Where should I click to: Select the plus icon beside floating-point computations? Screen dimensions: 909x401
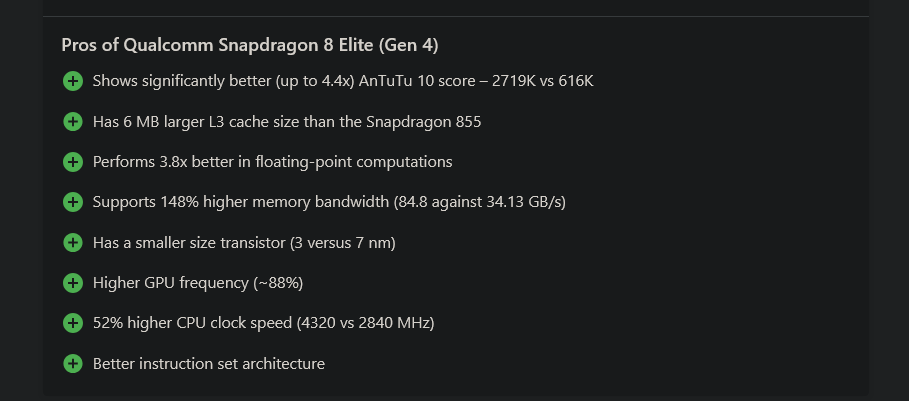[72, 162]
